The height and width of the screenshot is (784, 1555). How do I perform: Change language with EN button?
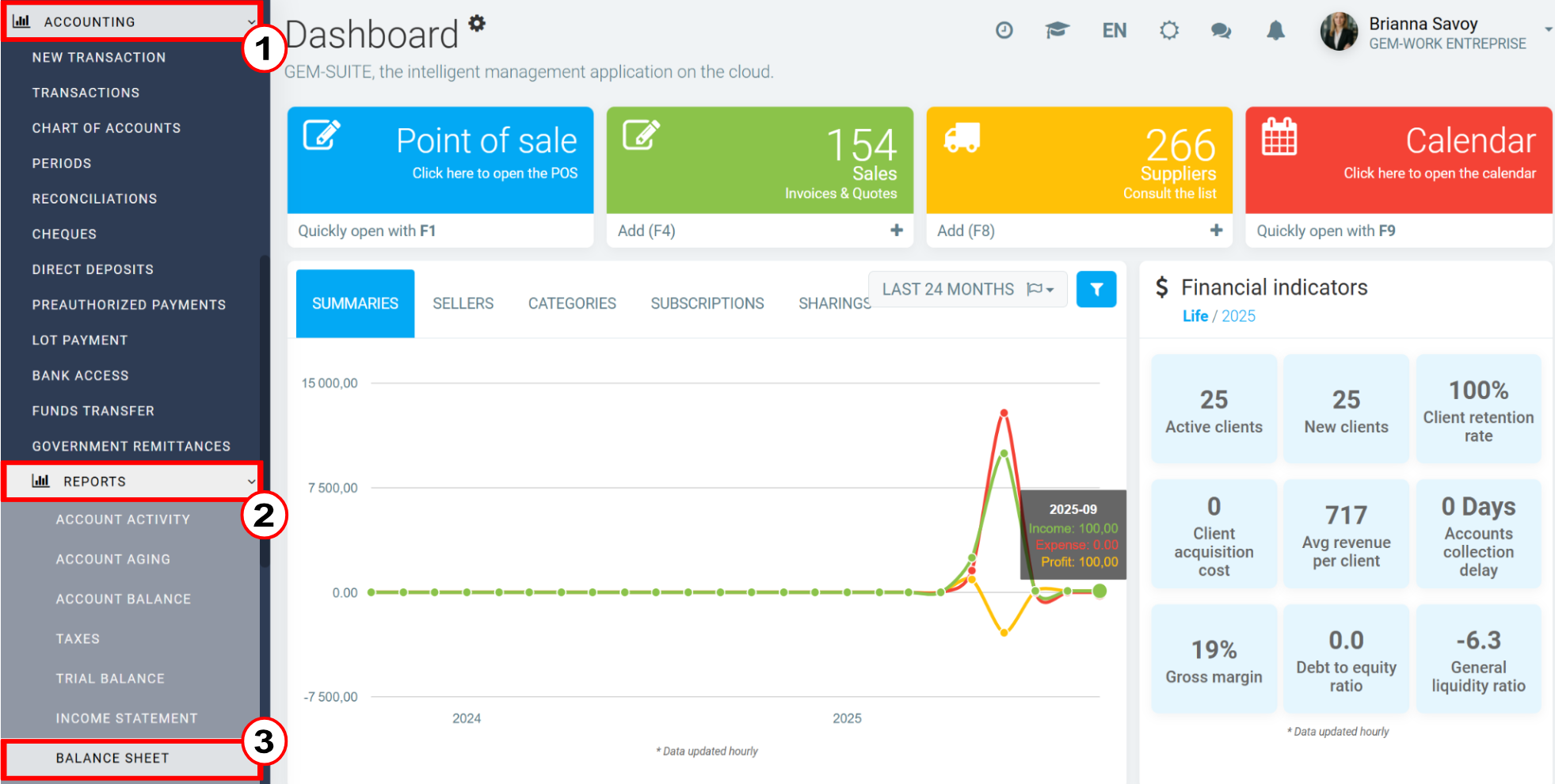tap(1114, 31)
